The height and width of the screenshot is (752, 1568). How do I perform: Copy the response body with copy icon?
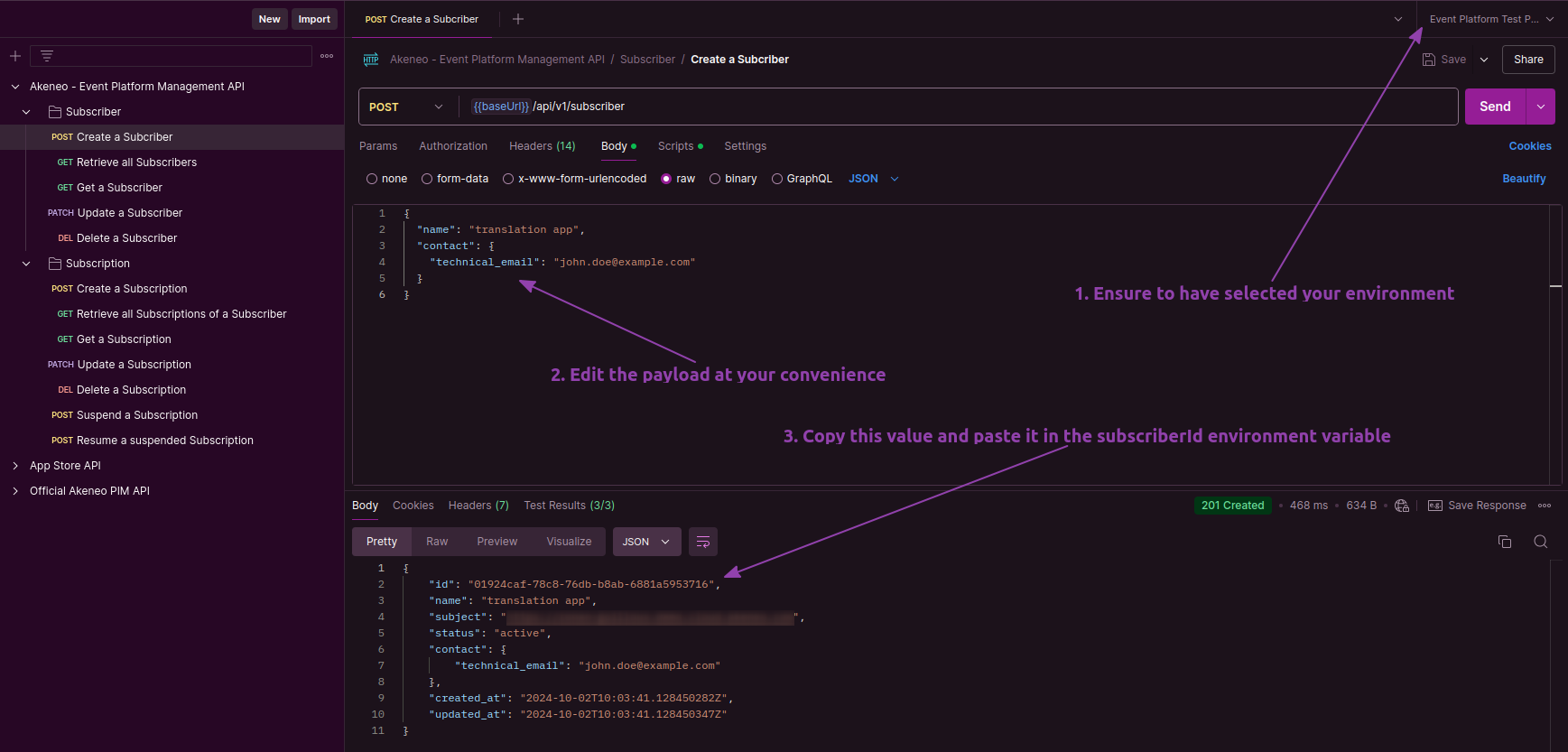point(1505,542)
